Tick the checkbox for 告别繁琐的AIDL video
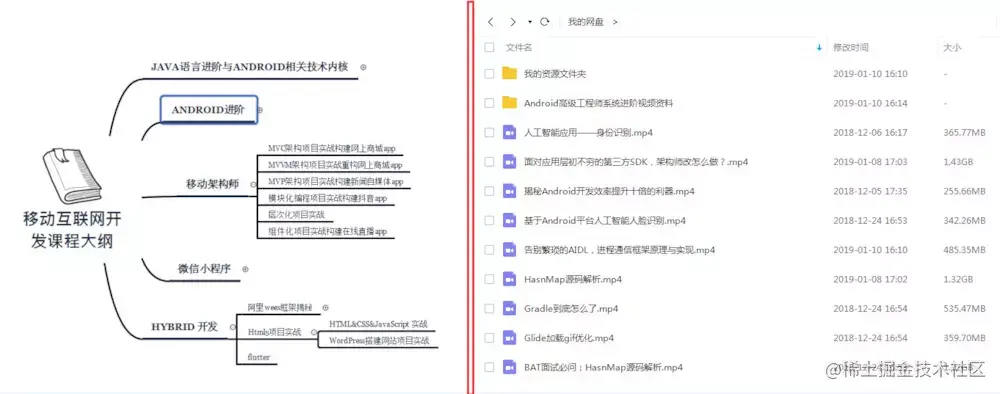 coord(489,250)
